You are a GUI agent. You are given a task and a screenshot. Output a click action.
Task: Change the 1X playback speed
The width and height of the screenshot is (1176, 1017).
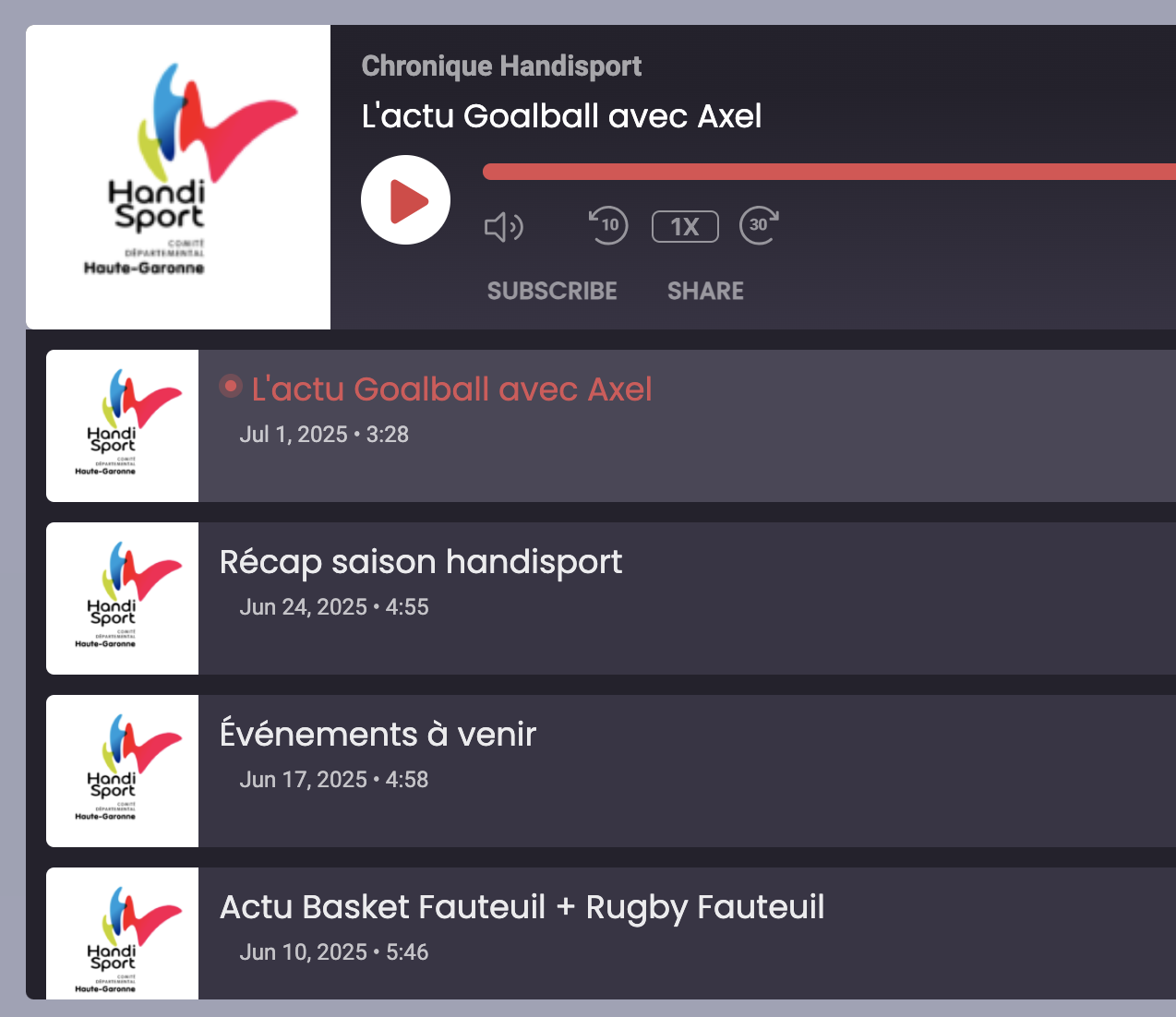[x=685, y=227]
